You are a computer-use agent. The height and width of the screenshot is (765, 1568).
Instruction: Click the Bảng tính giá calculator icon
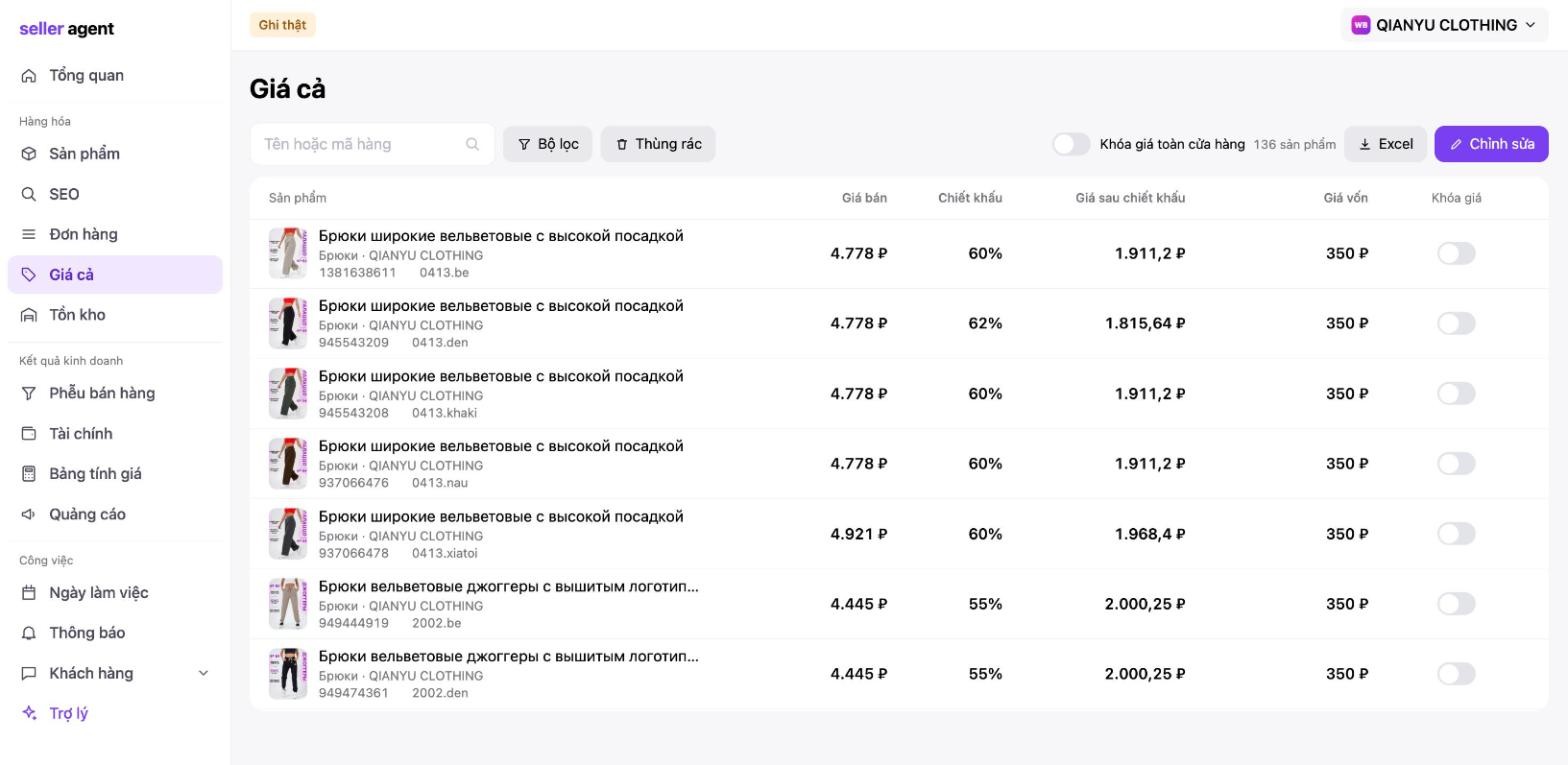29,474
